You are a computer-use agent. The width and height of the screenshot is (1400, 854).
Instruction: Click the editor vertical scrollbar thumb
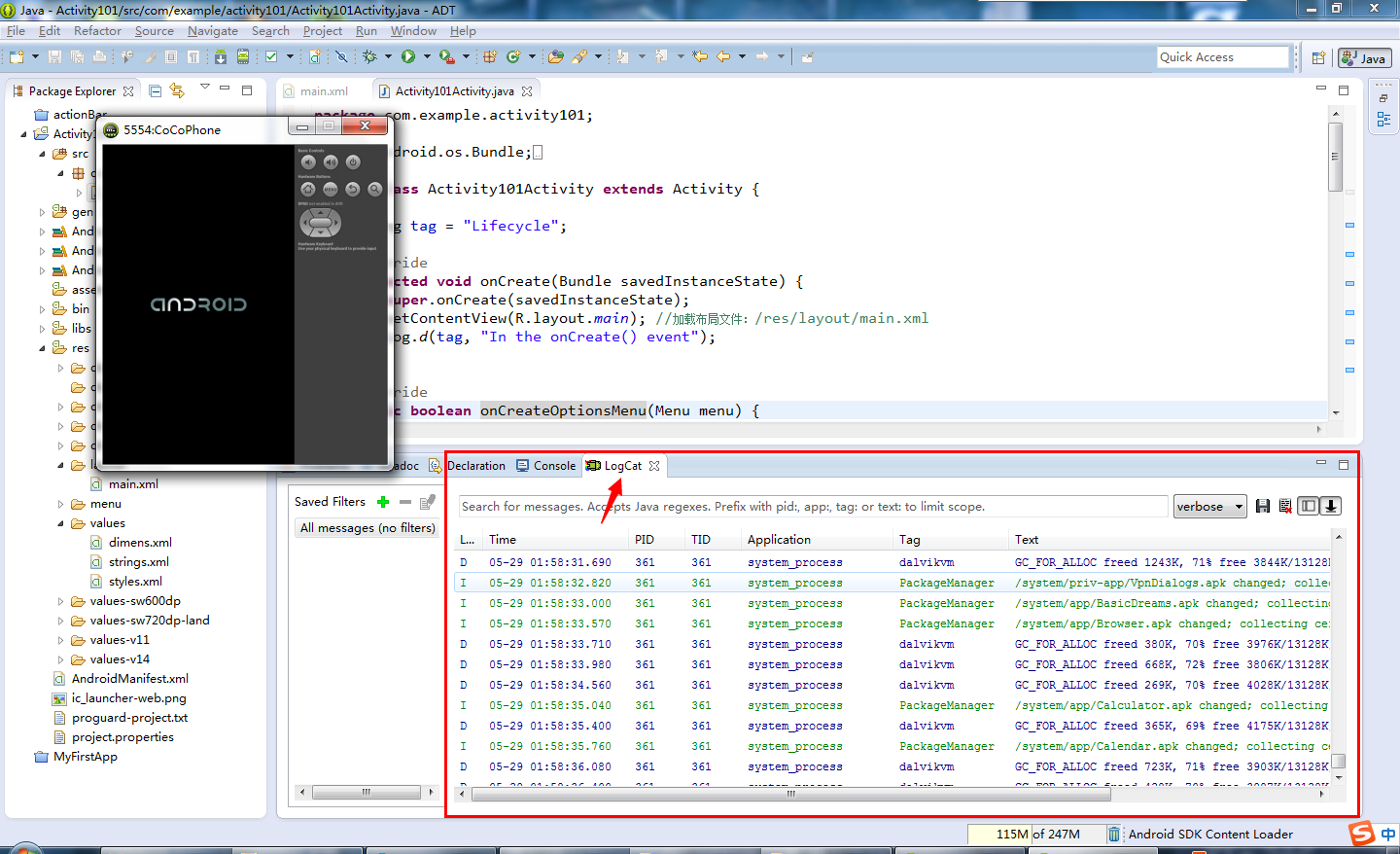click(x=1336, y=157)
